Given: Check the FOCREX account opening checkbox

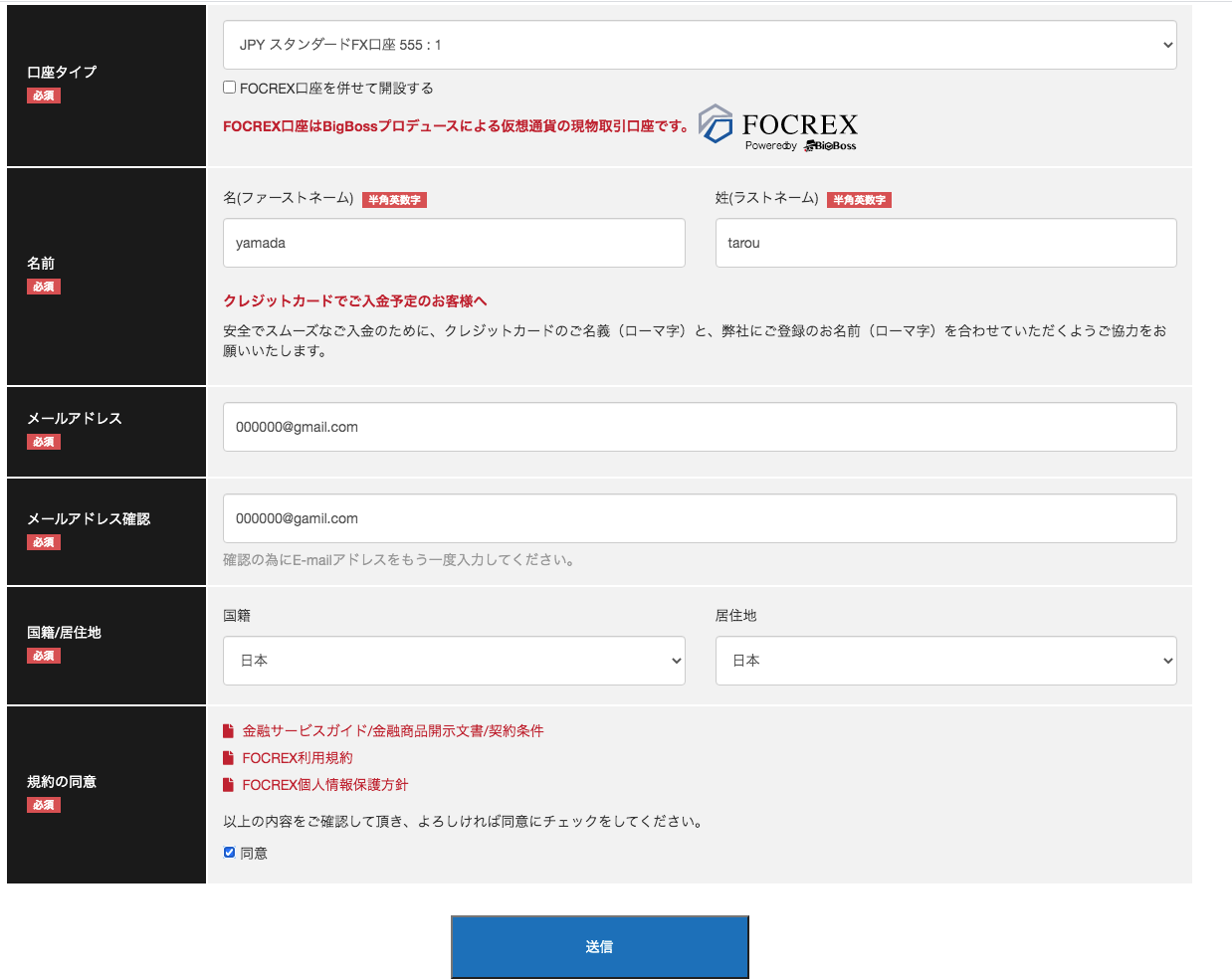Looking at the screenshot, I should pos(230,88).
